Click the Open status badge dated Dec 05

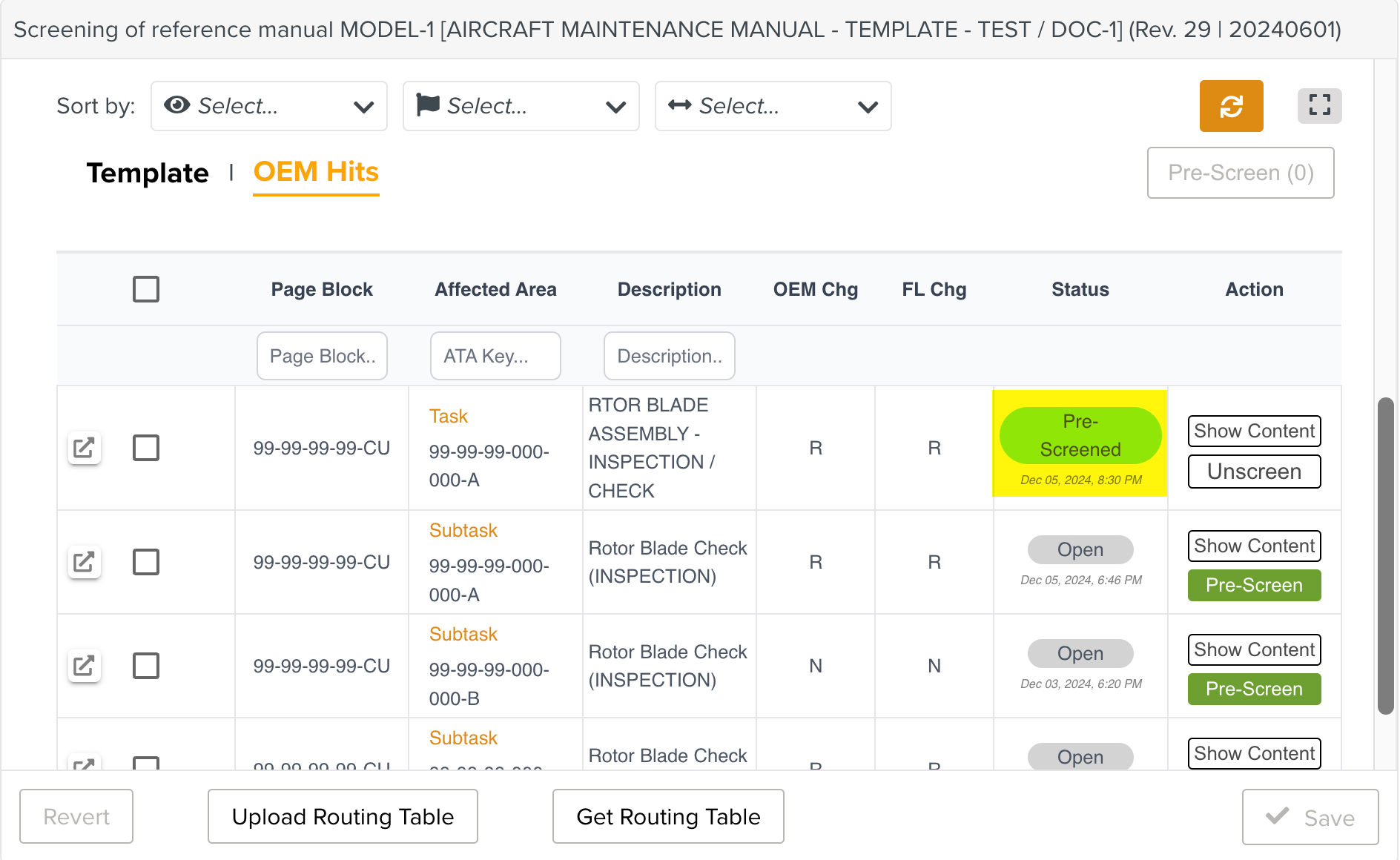1080,549
